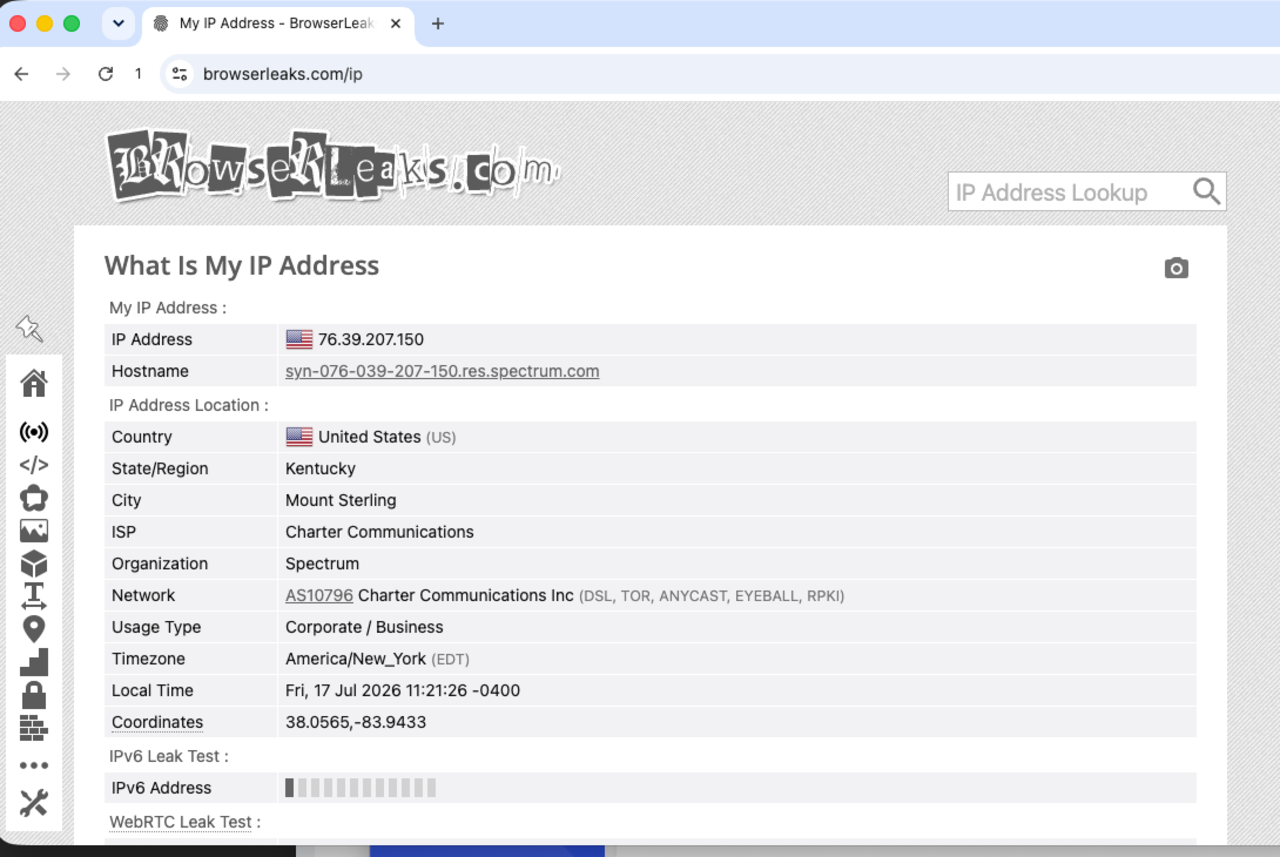Click the Corporate / Business usage value
Viewport: 1280px width, 857px height.
point(364,627)
